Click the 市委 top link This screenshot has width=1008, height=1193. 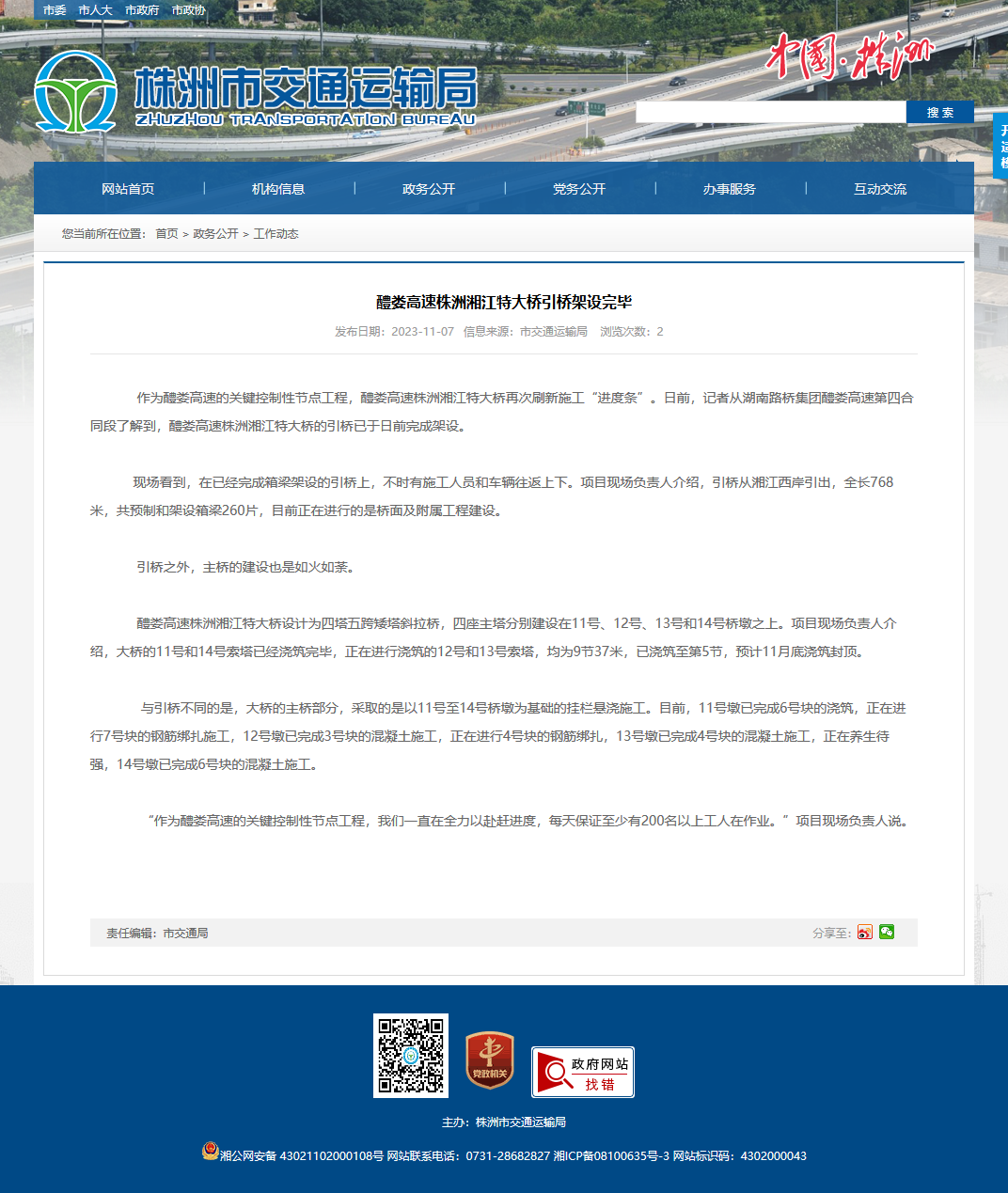[x=55, y=10]
